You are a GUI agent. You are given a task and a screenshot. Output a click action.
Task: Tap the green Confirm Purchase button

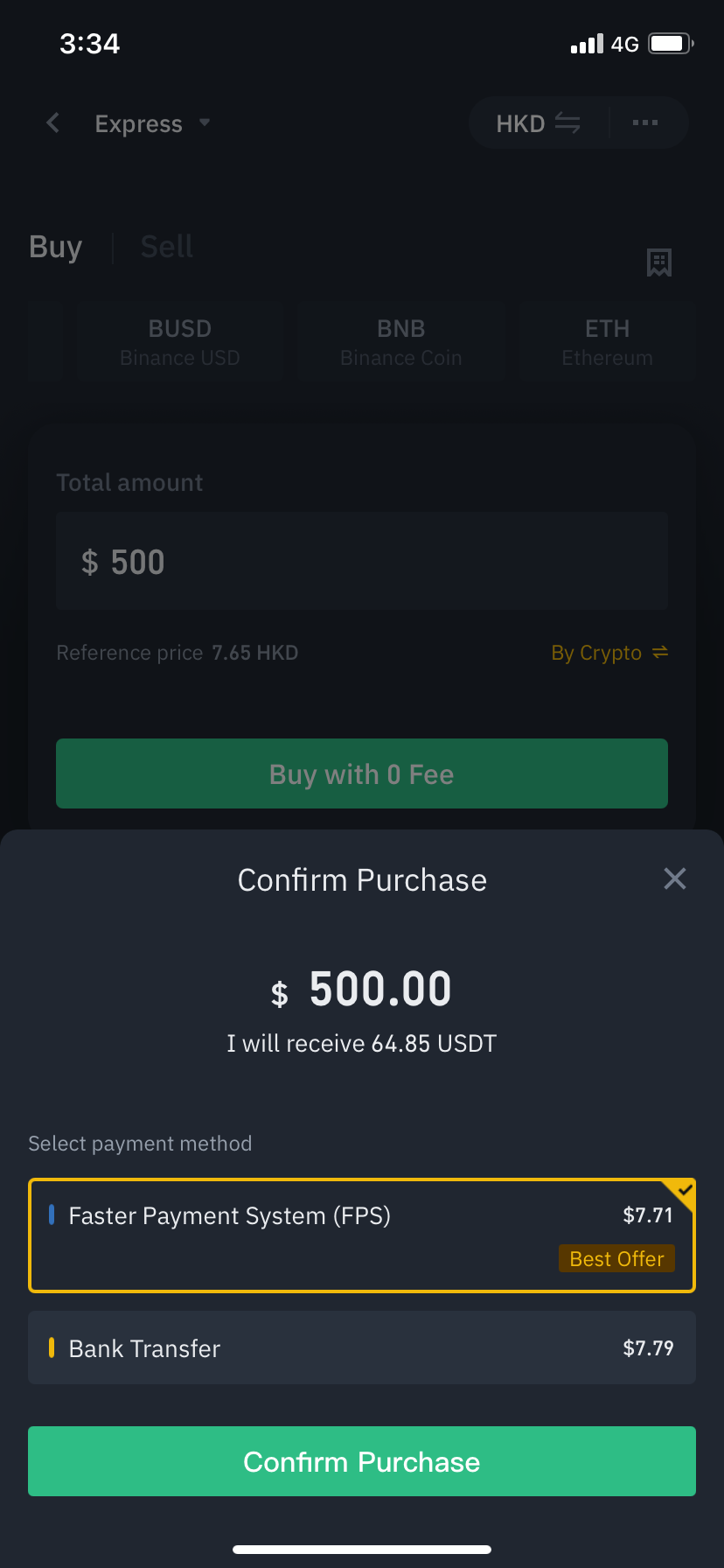(362, 1461)
